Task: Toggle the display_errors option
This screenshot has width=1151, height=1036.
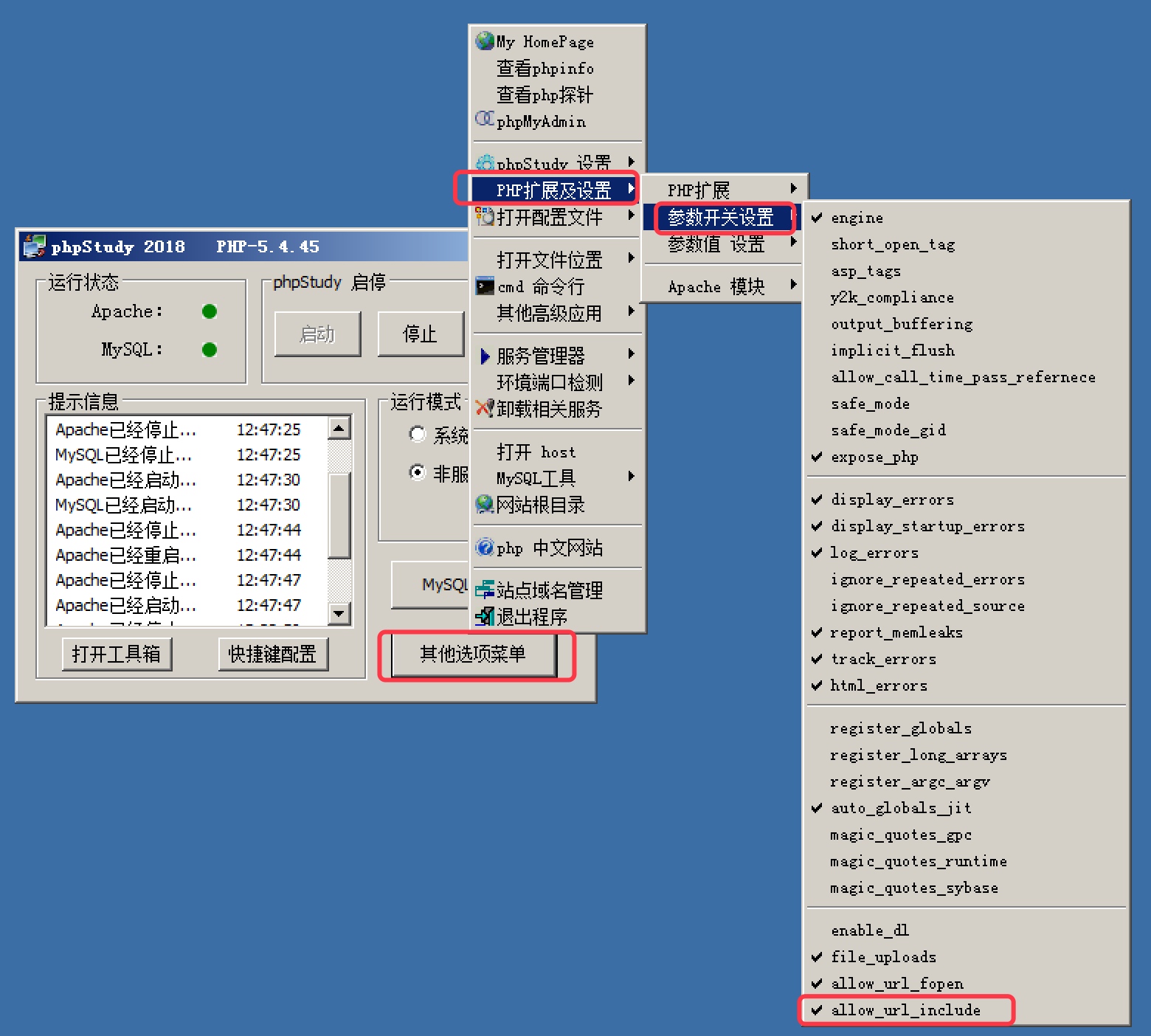Action: click(x=966, y=500)
